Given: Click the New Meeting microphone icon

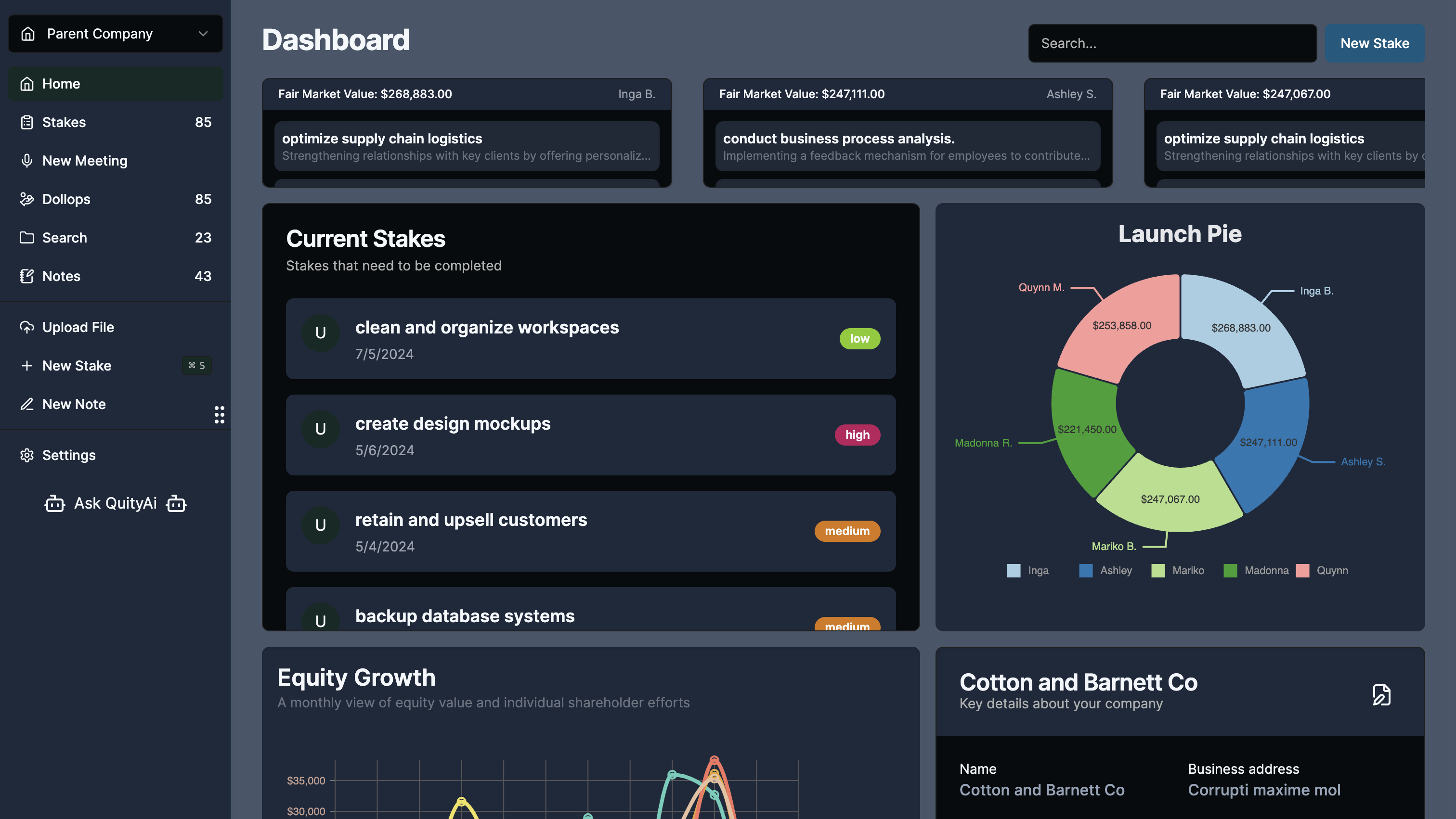Looking at the screenshot, I should (26, 160).
